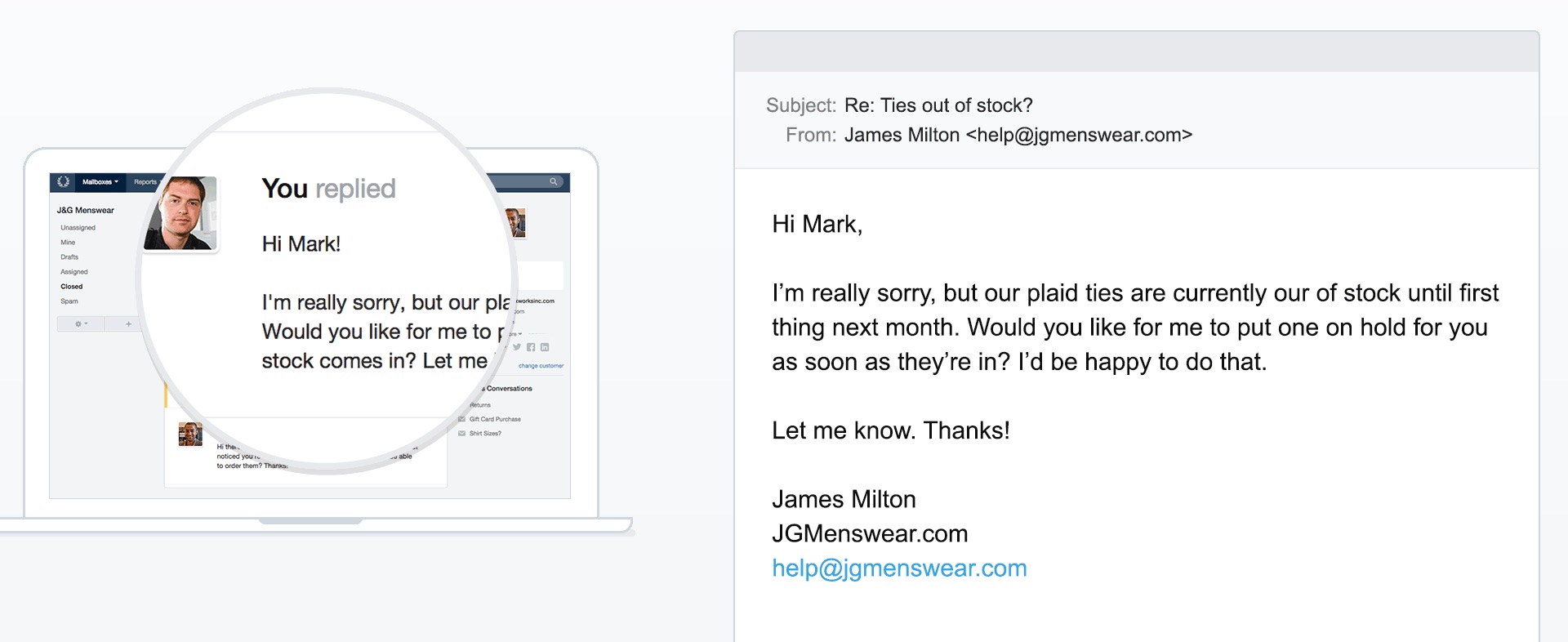Select the Closed folder
Viewport: 1568px width, 642px height.
(x=71, y=287)
